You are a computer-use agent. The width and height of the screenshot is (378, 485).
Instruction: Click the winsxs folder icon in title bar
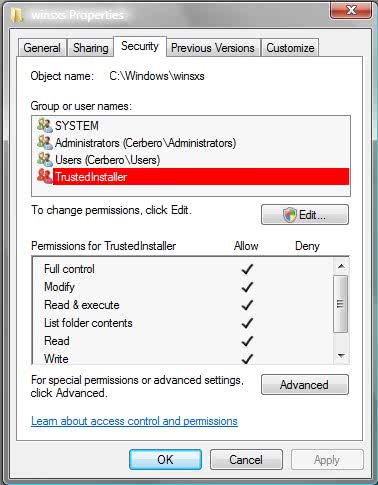17,15
